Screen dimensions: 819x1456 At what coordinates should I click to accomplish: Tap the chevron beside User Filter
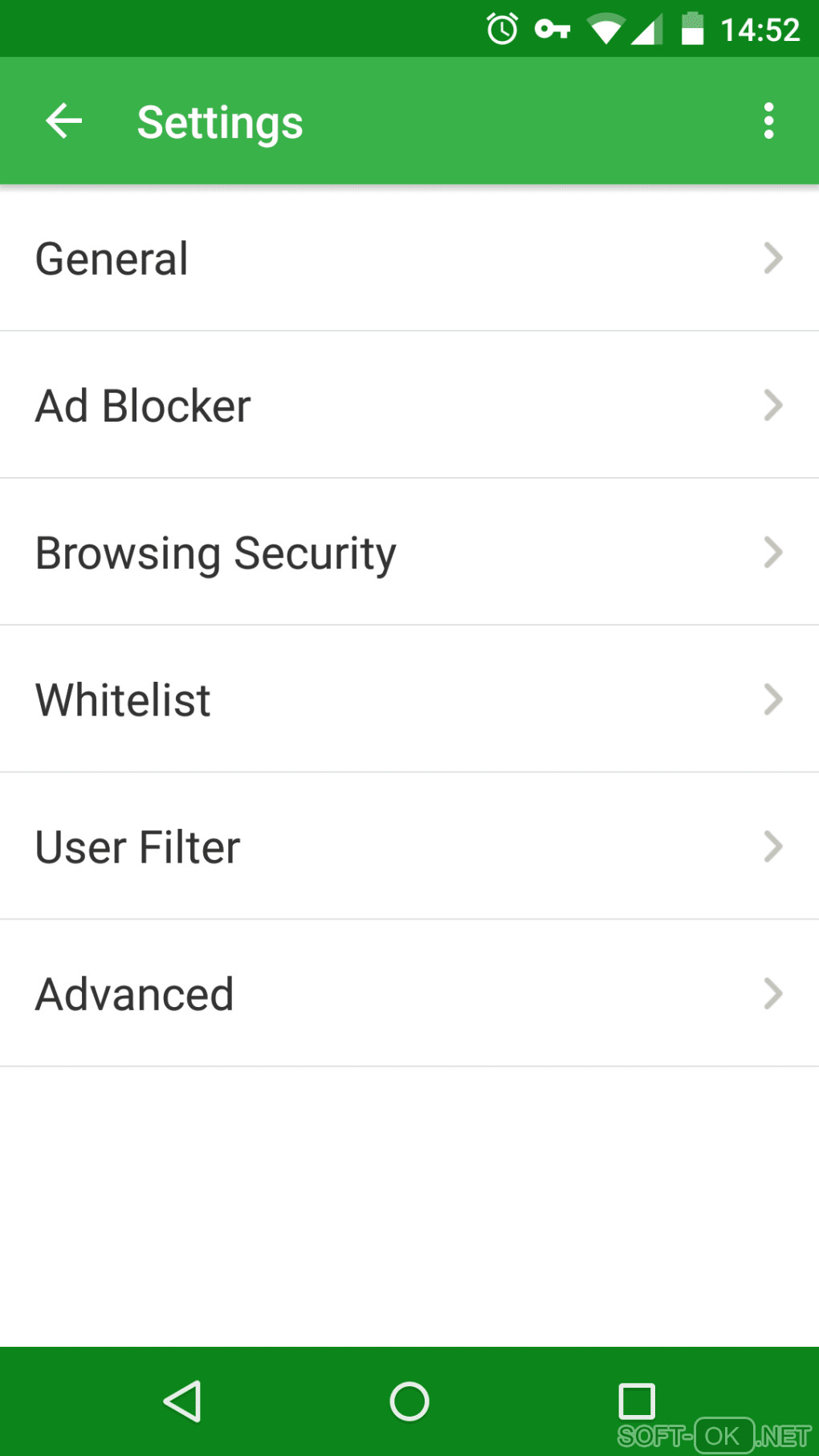[772, 846]
